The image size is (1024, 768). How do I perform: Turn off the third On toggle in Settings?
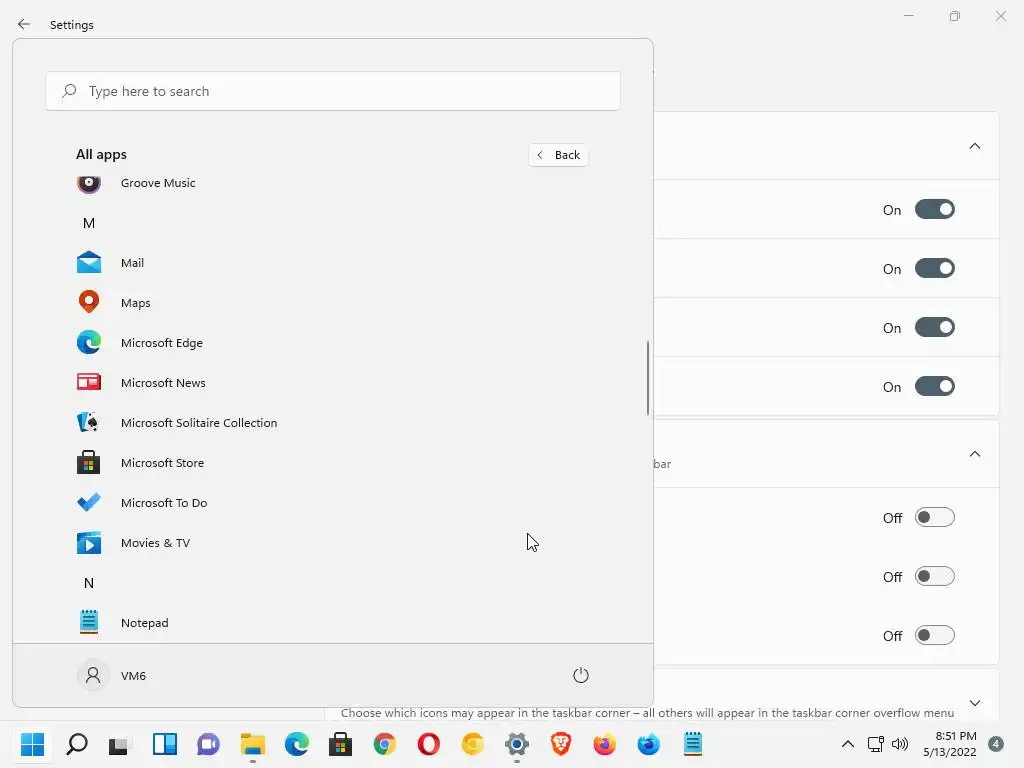(935, 327)
